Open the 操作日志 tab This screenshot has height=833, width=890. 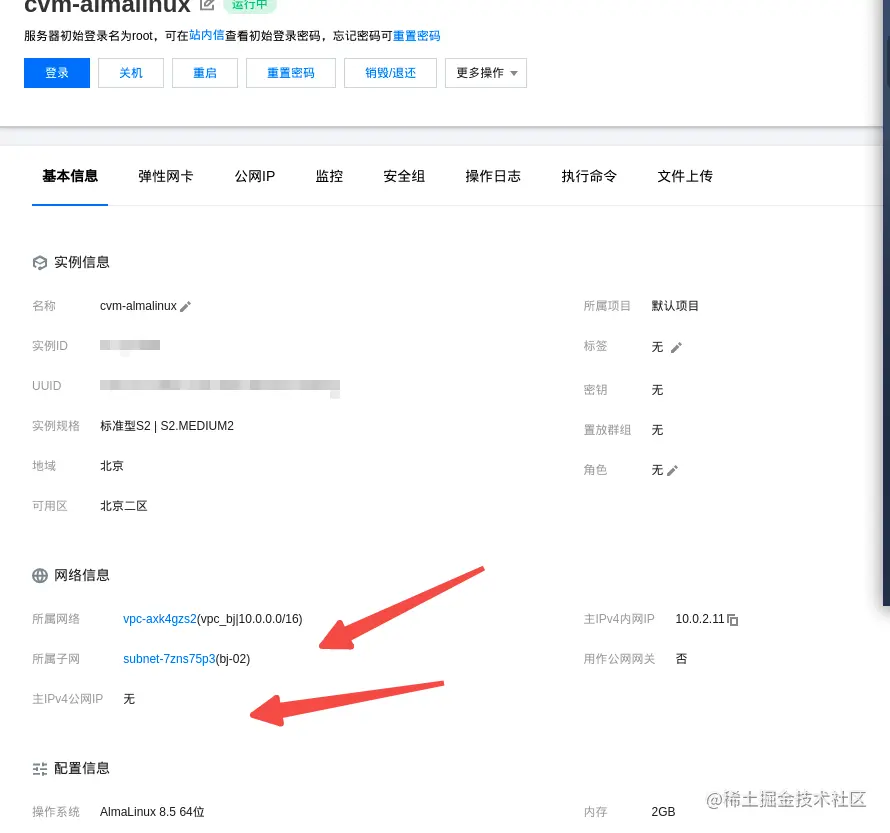(493, 176)
